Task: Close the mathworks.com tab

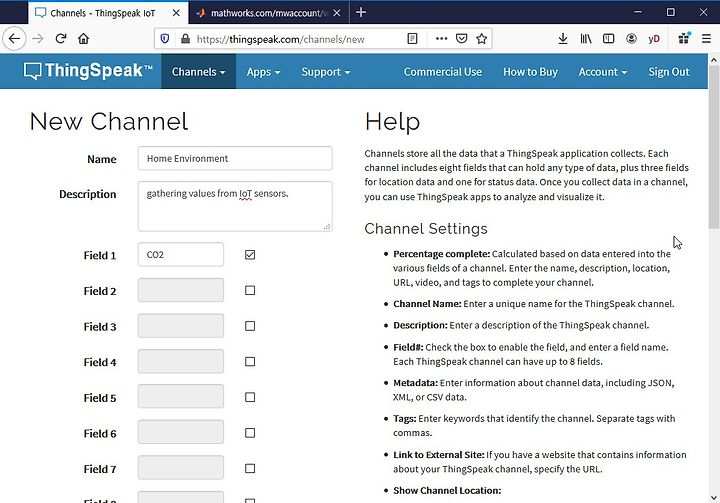Action: pyautogui.click(x=337, y=13)
